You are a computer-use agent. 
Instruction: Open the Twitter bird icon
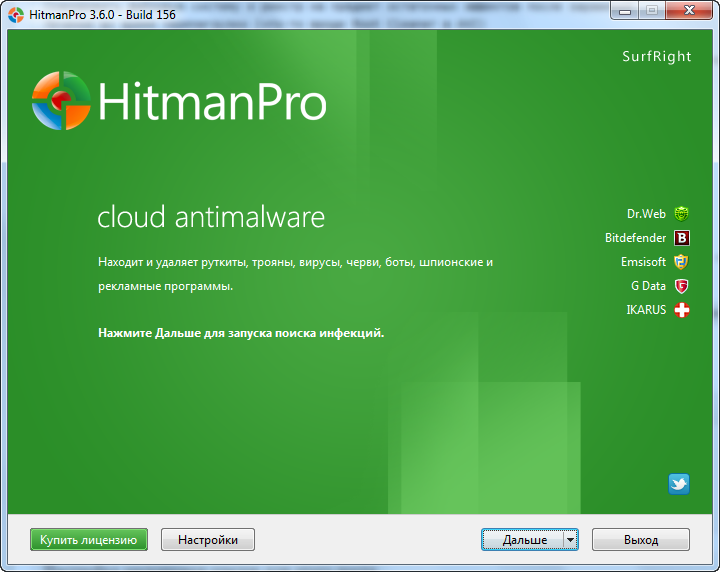tap(679, 484)
